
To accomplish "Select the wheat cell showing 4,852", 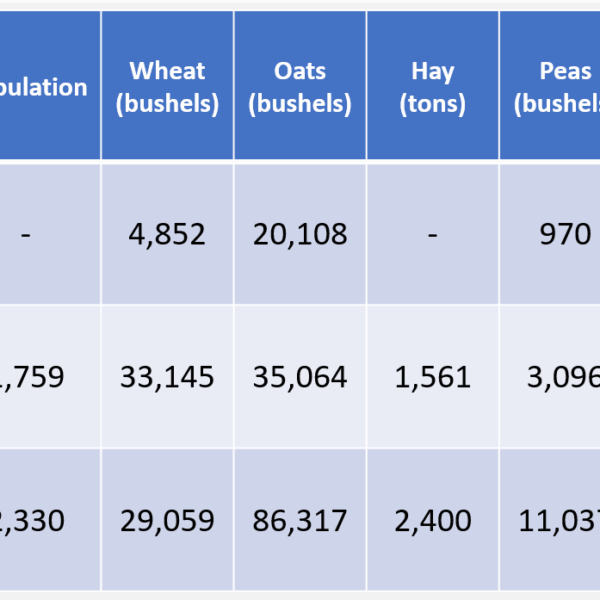I will (x=167, y=234).
